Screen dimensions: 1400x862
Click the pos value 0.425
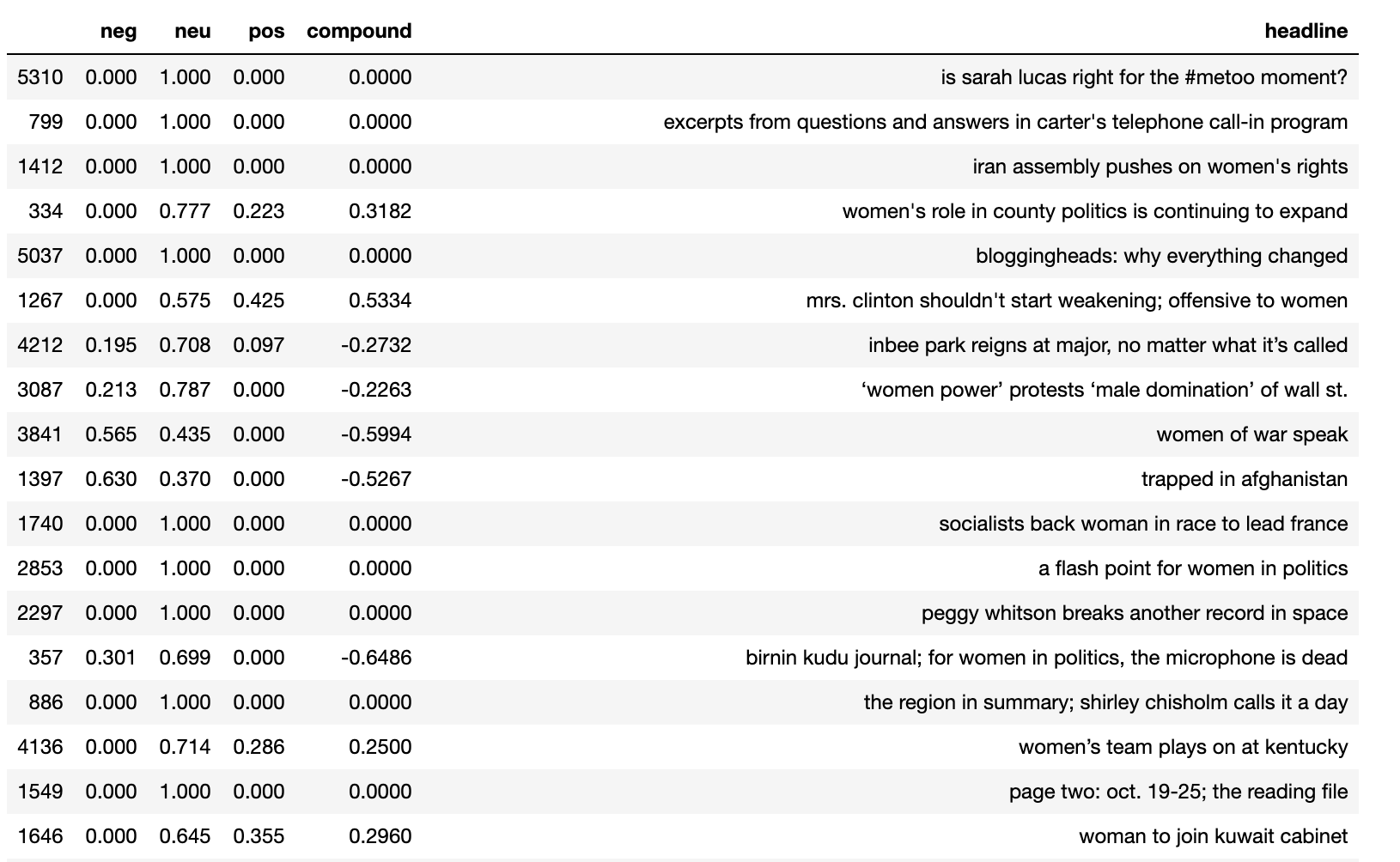point(259,300)
